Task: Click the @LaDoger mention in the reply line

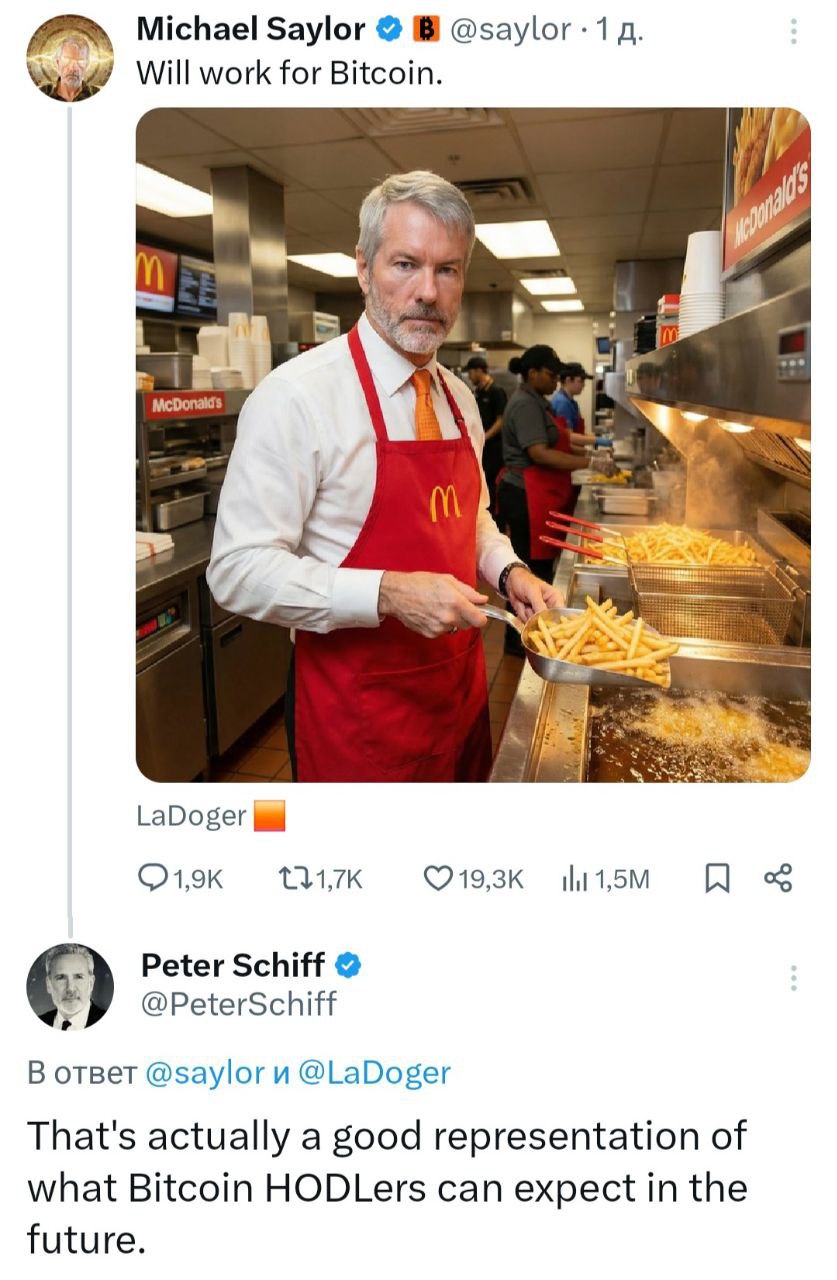Action: pos(374,1073)
